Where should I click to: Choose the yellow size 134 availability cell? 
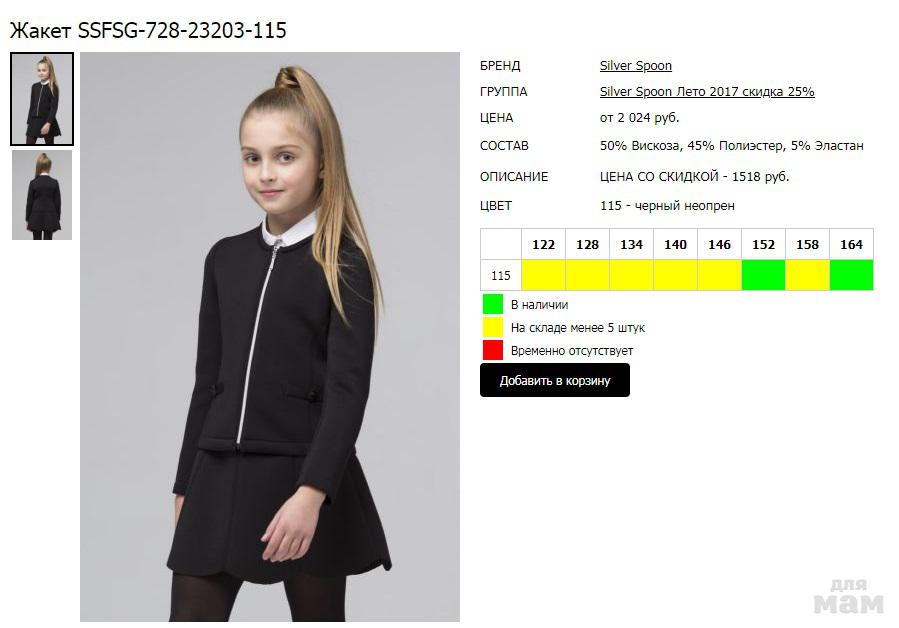(x=631, y=275)
